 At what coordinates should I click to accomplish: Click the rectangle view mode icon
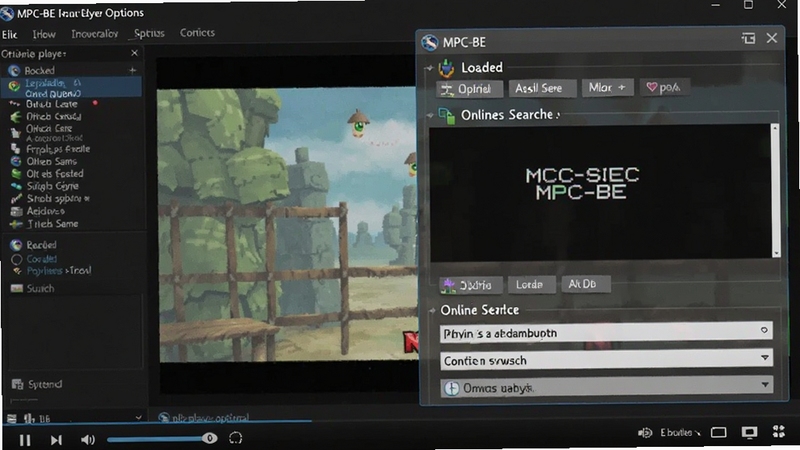718,433
